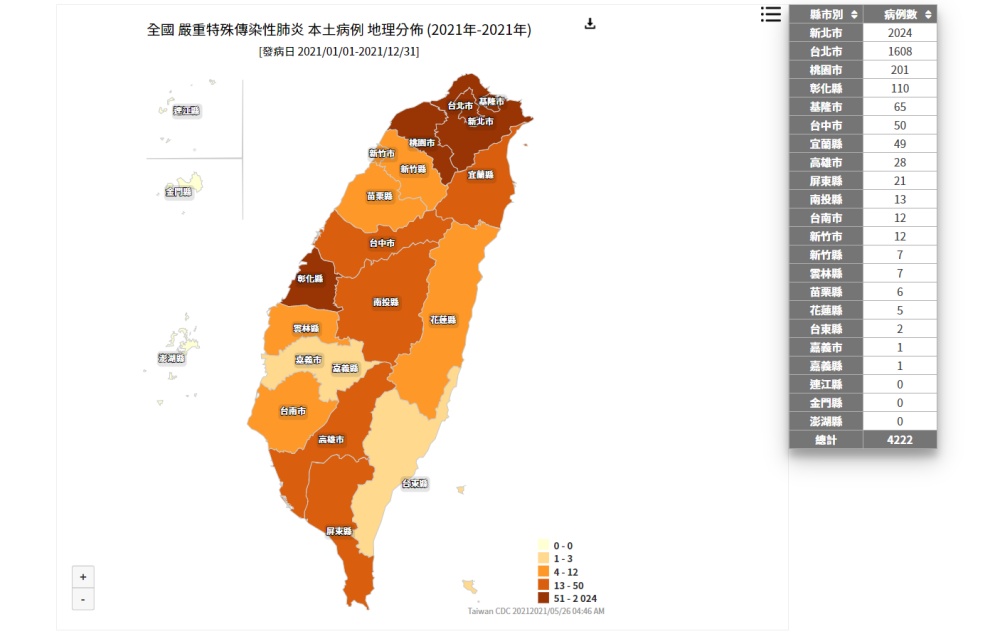Click the 高雄市 label on the map
The image size is (1000, 639).
pyautogui.click(x=331, y=440)
